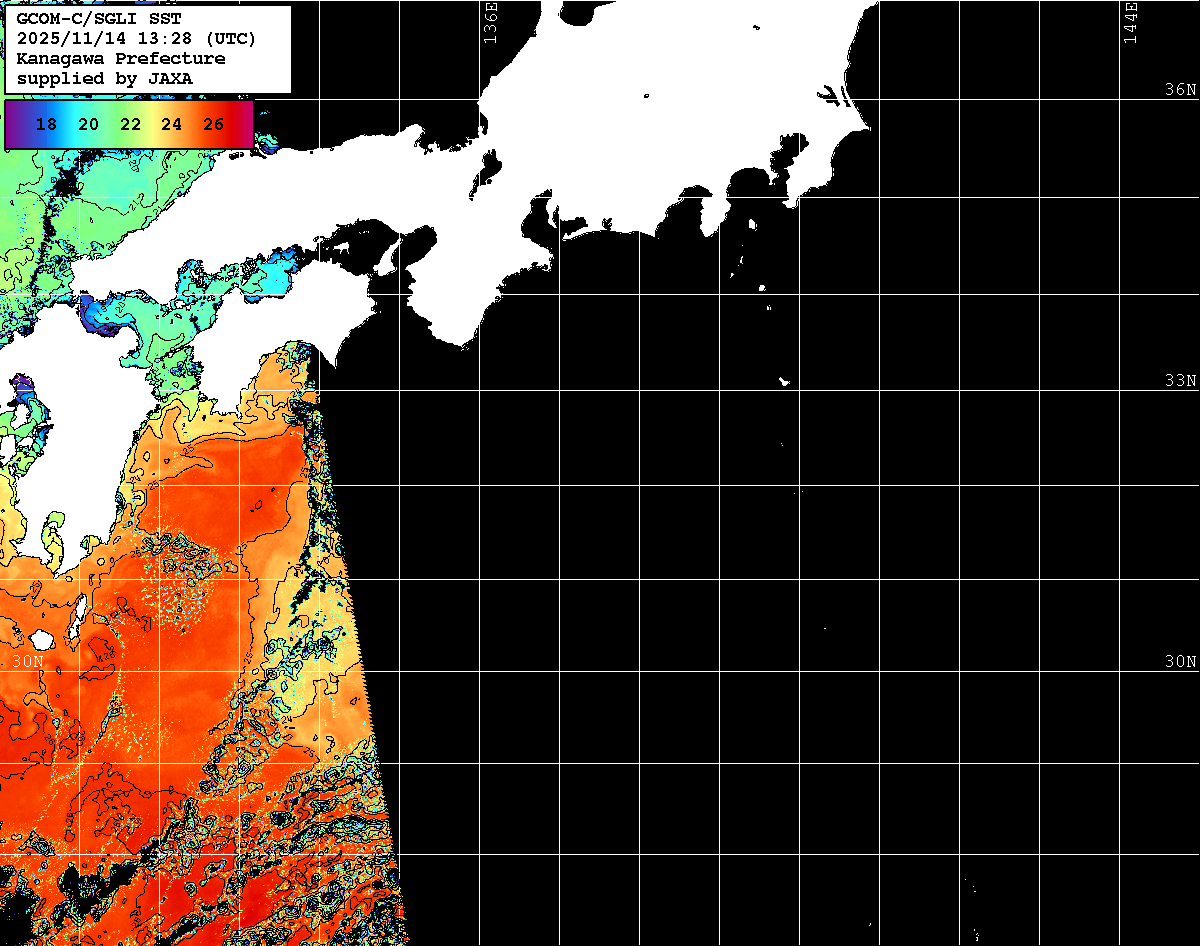Select the 33N latitude label
The width and height of the screenshot is (1200, 946).
pos(1180,381)
